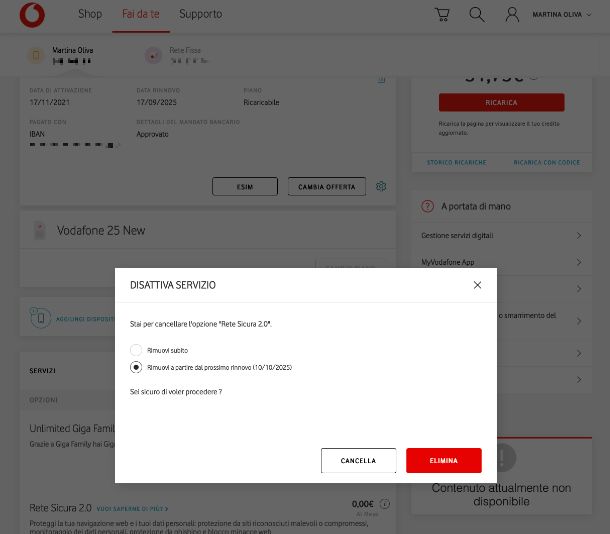This screenshot has height=534, width=610.
Task: Open the settings gear next to Cambia Offerta
Action: coord(381,186)
